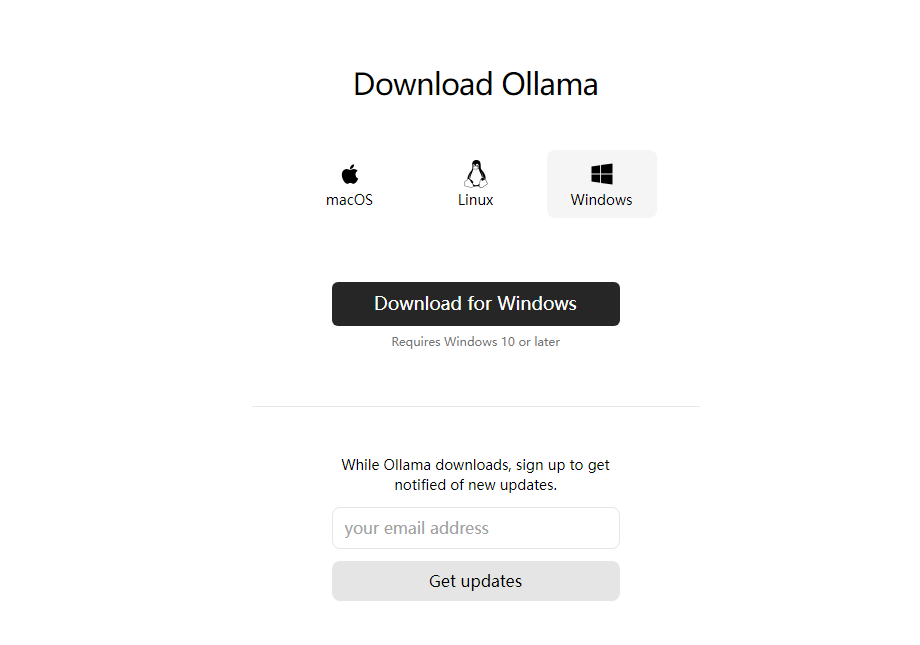Screen dimensions: 920x645
Task: Click the Windows logo icon
Action: pos(602,174)
